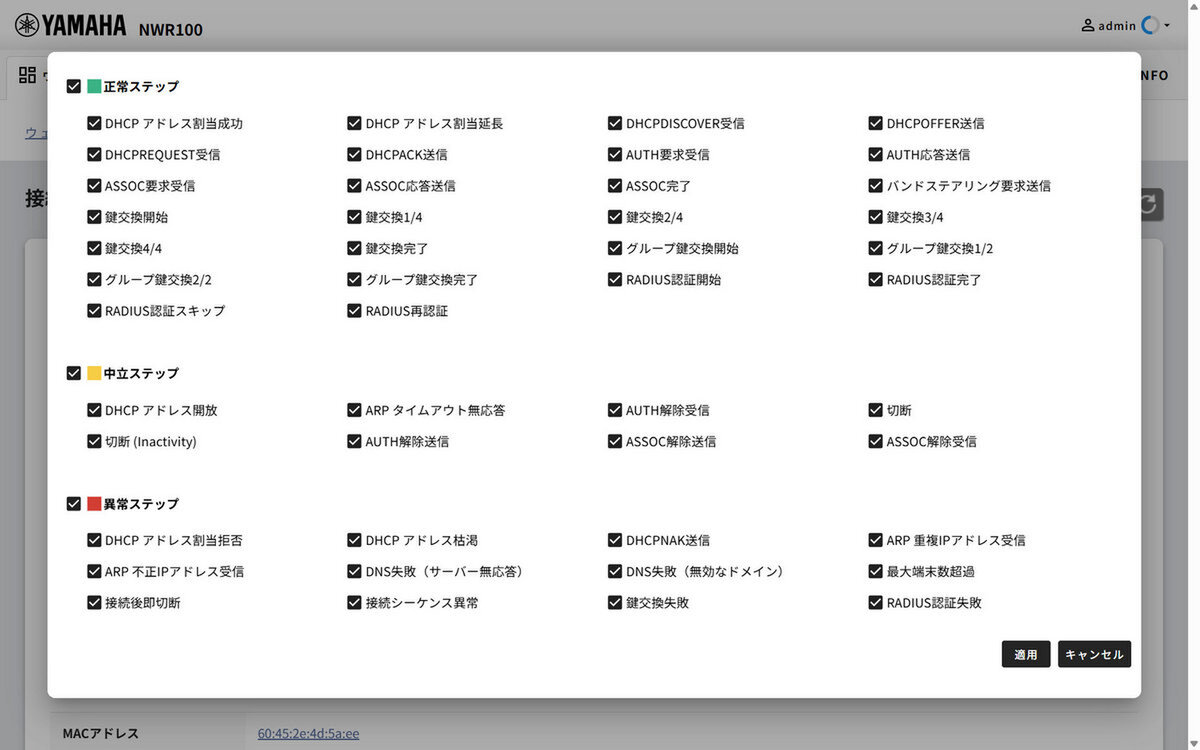Toggle the 正常ステップ group checkbox
This screenshot has width=1200, height=750.
(73, 87)
